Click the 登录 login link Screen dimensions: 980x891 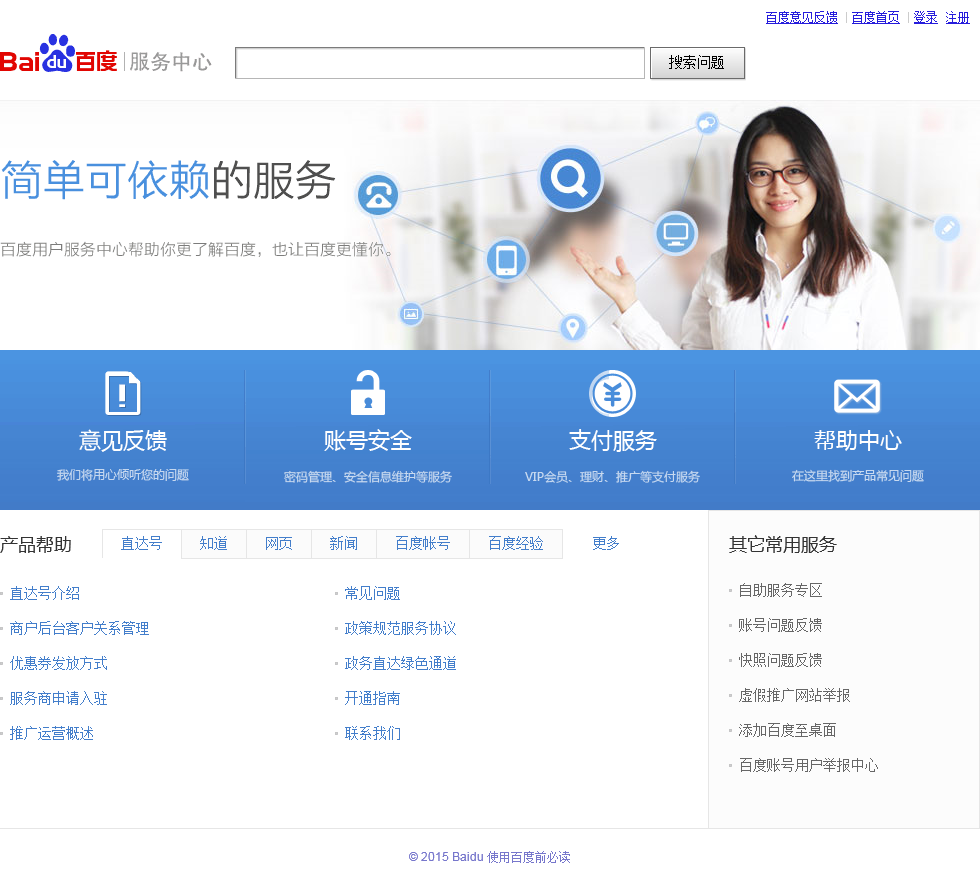click(x=925, y=17)
